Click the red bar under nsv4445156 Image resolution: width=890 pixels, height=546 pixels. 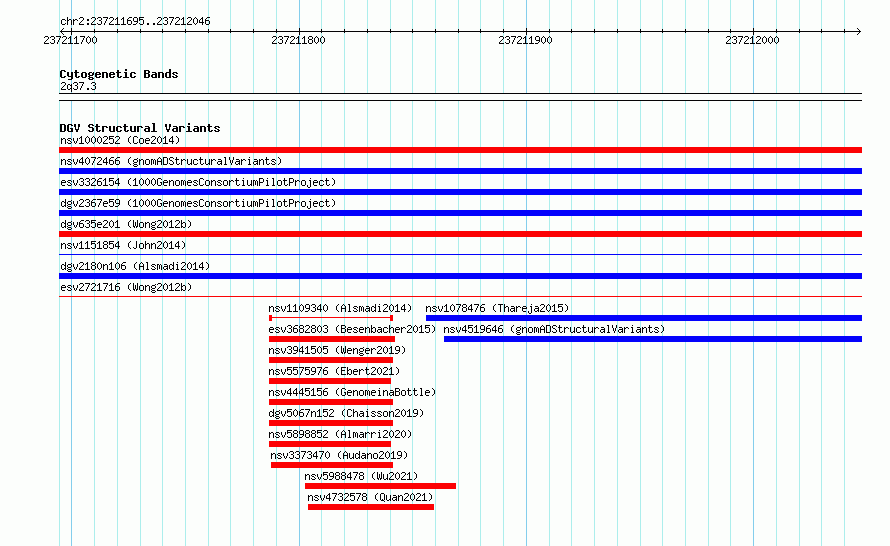[x=331, y=402]
